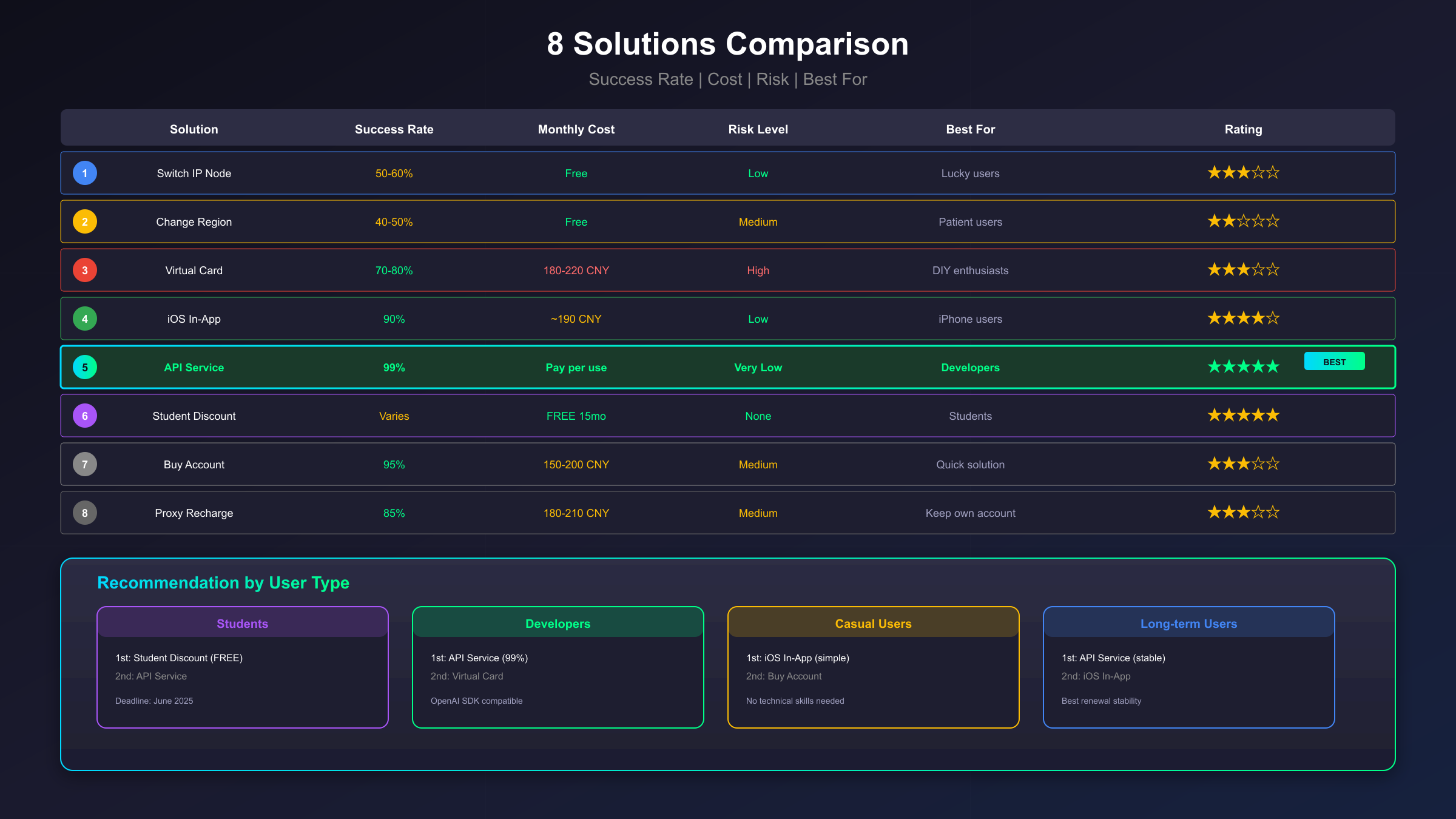The height and width of the screenshot is (819, 1456).
Task: Select the Students recommendation card header
Action: coord(242,623)
